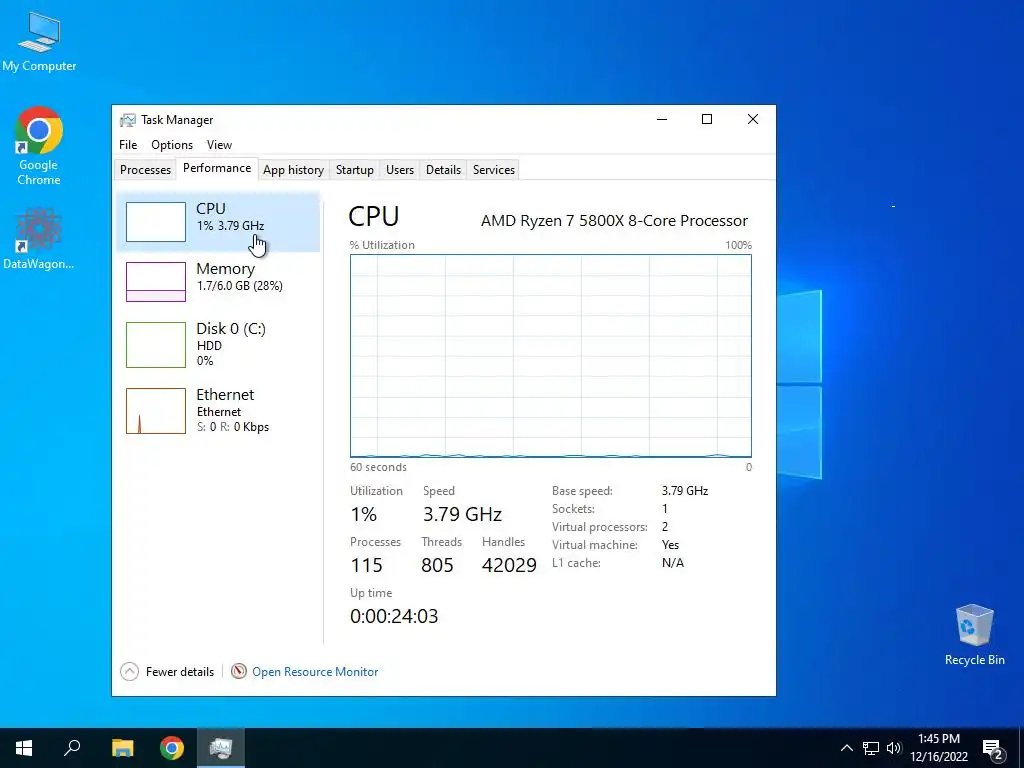Click the CPU utilization graph area
Screen dimensions: 1024x768
tap(551, 356)
